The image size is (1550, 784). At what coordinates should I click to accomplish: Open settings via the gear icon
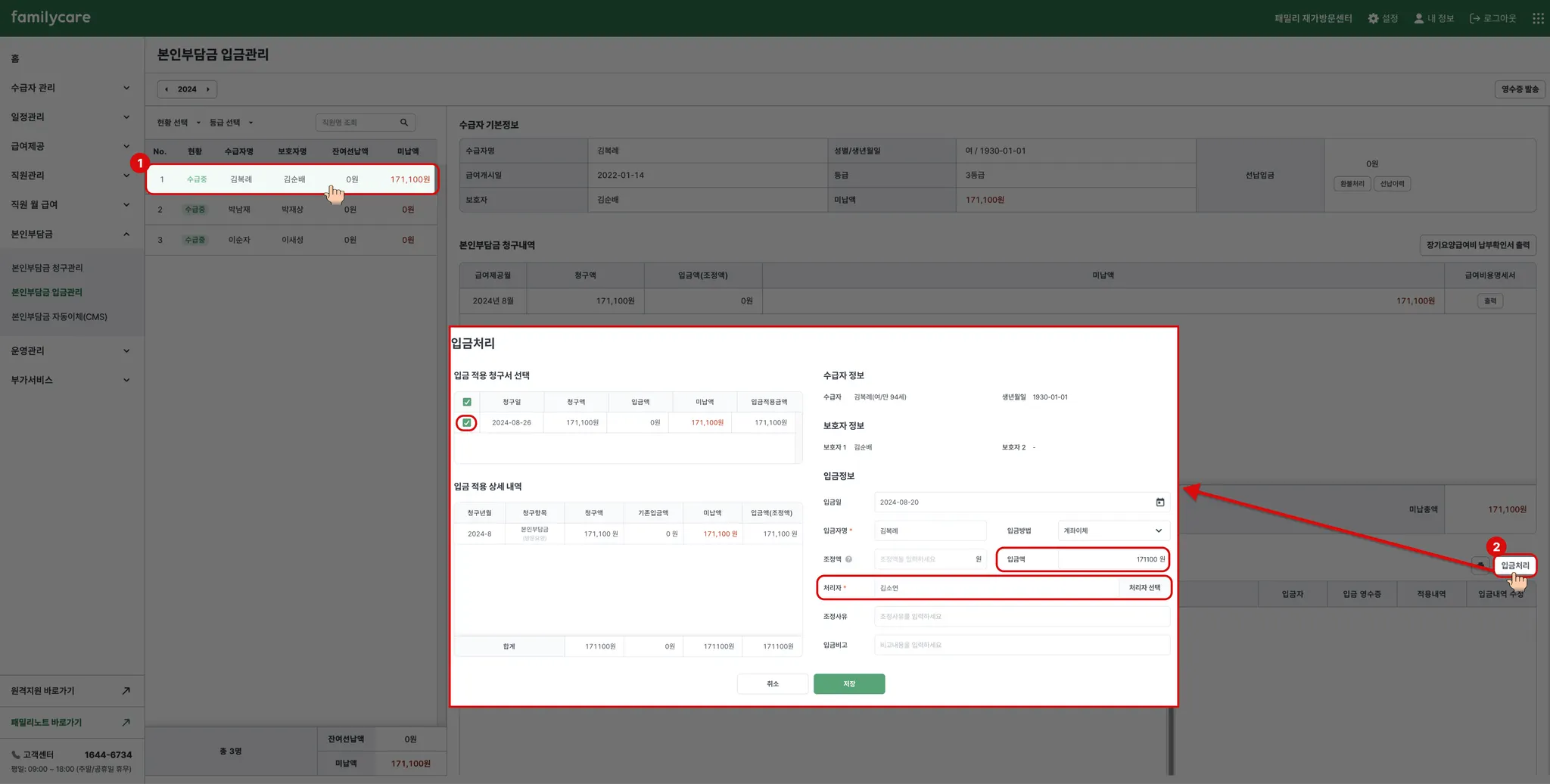(x=1373, y=18)
